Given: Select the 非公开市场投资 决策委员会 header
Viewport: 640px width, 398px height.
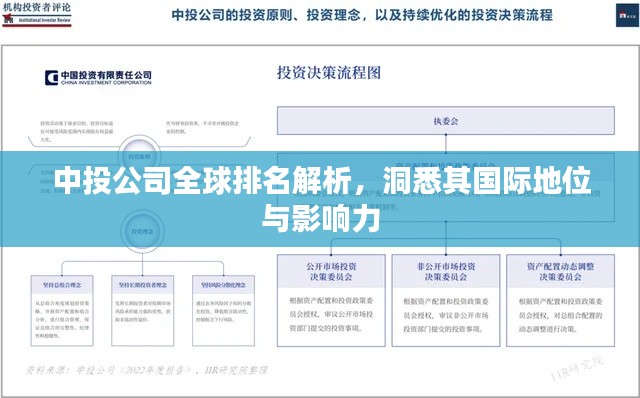Looking at the screenshot, I should 446,271.
